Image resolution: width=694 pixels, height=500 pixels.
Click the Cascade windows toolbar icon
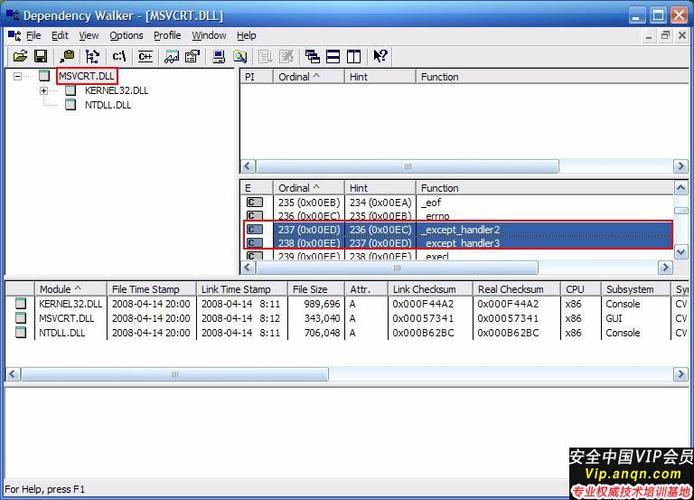pos(312,56)
